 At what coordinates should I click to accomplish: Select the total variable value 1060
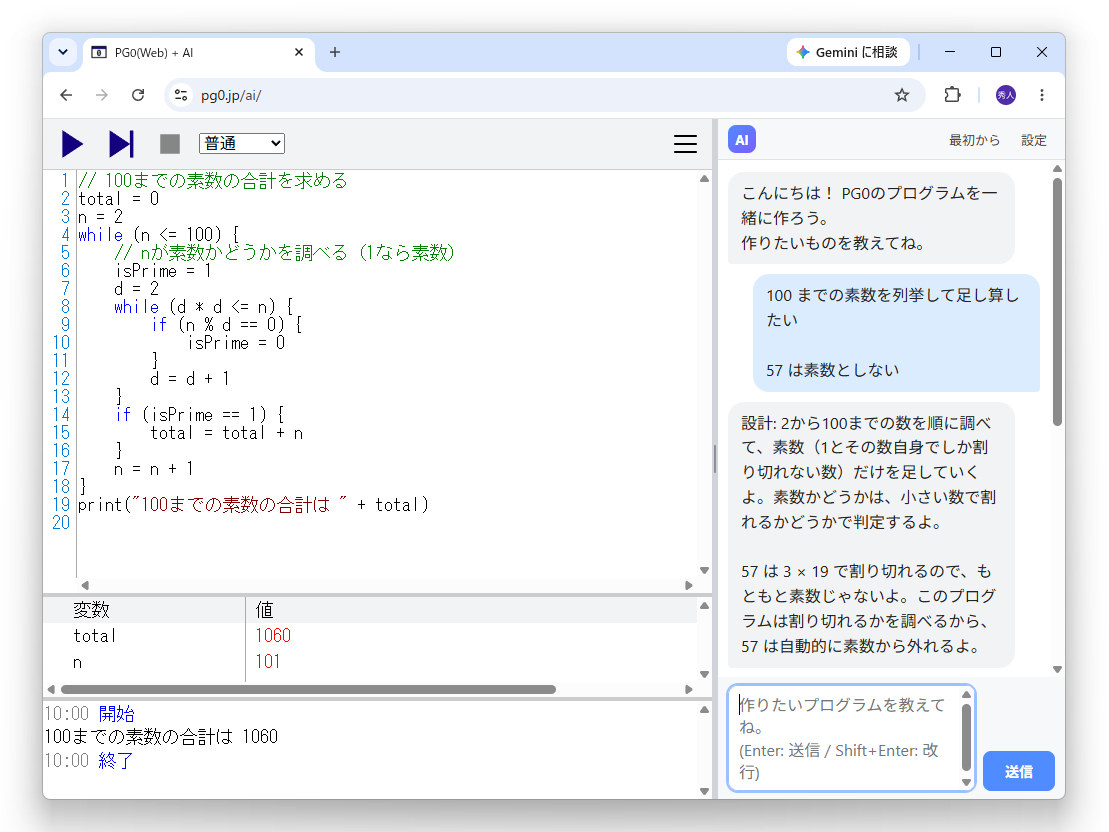273,635
